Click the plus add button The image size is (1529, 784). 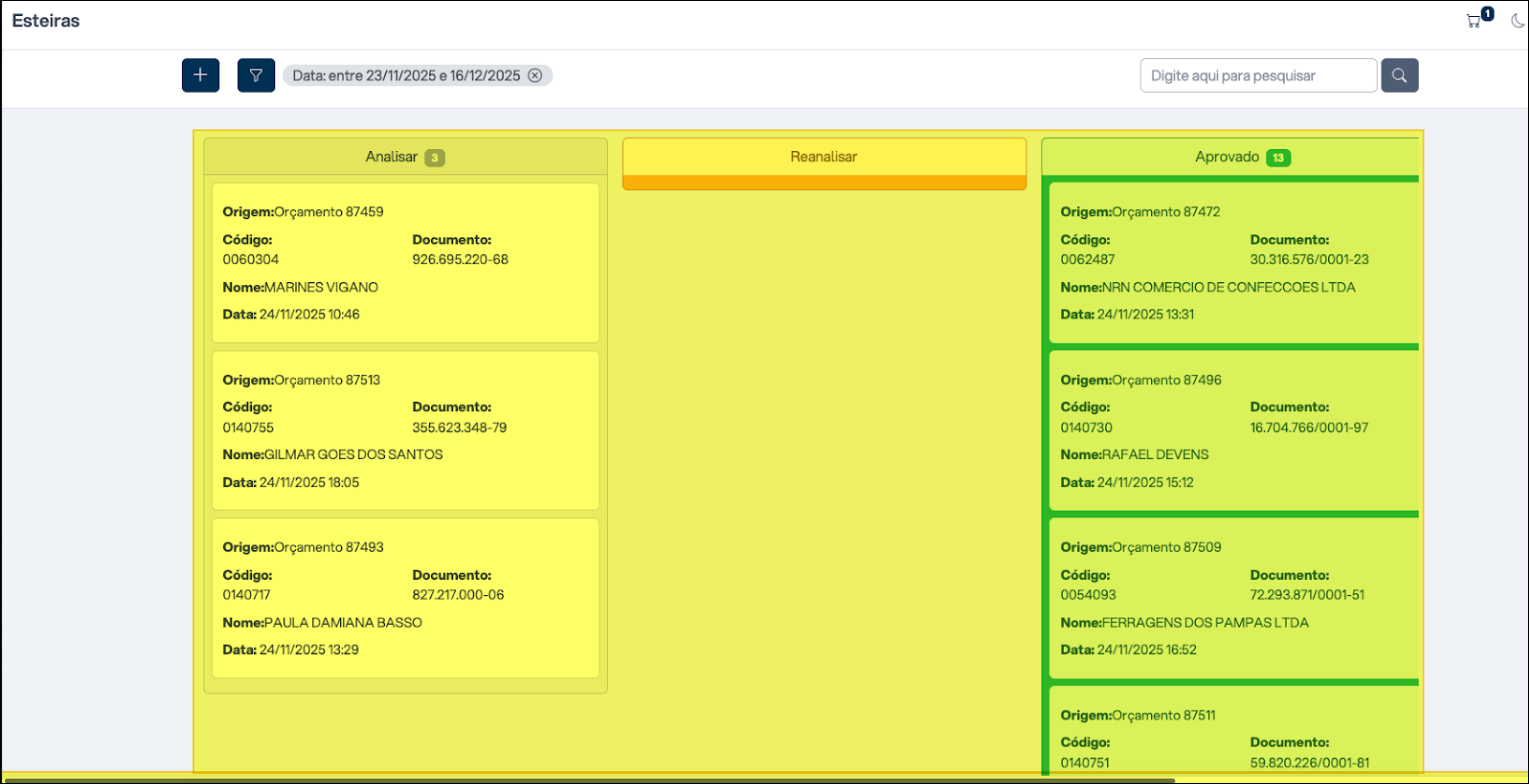pyautogui.click(x=200, y=75)
